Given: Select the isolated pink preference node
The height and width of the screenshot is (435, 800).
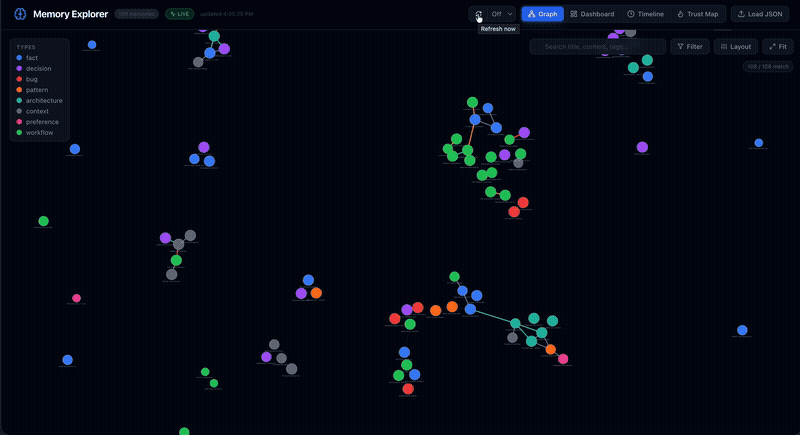Looking at the screenshot, I should [x=76, y=298].
